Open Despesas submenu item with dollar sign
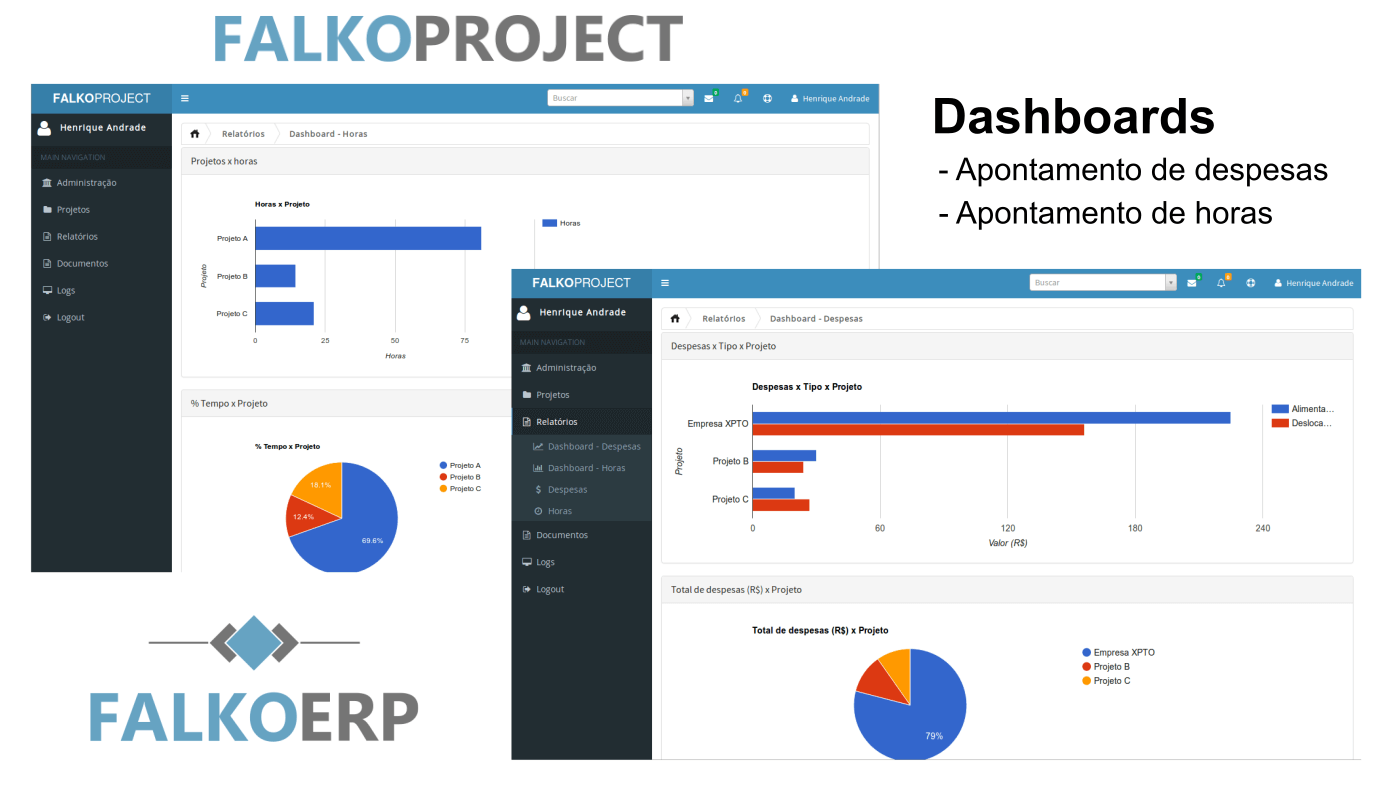This screenshot has height=788, width=1400. pos(562,490)
